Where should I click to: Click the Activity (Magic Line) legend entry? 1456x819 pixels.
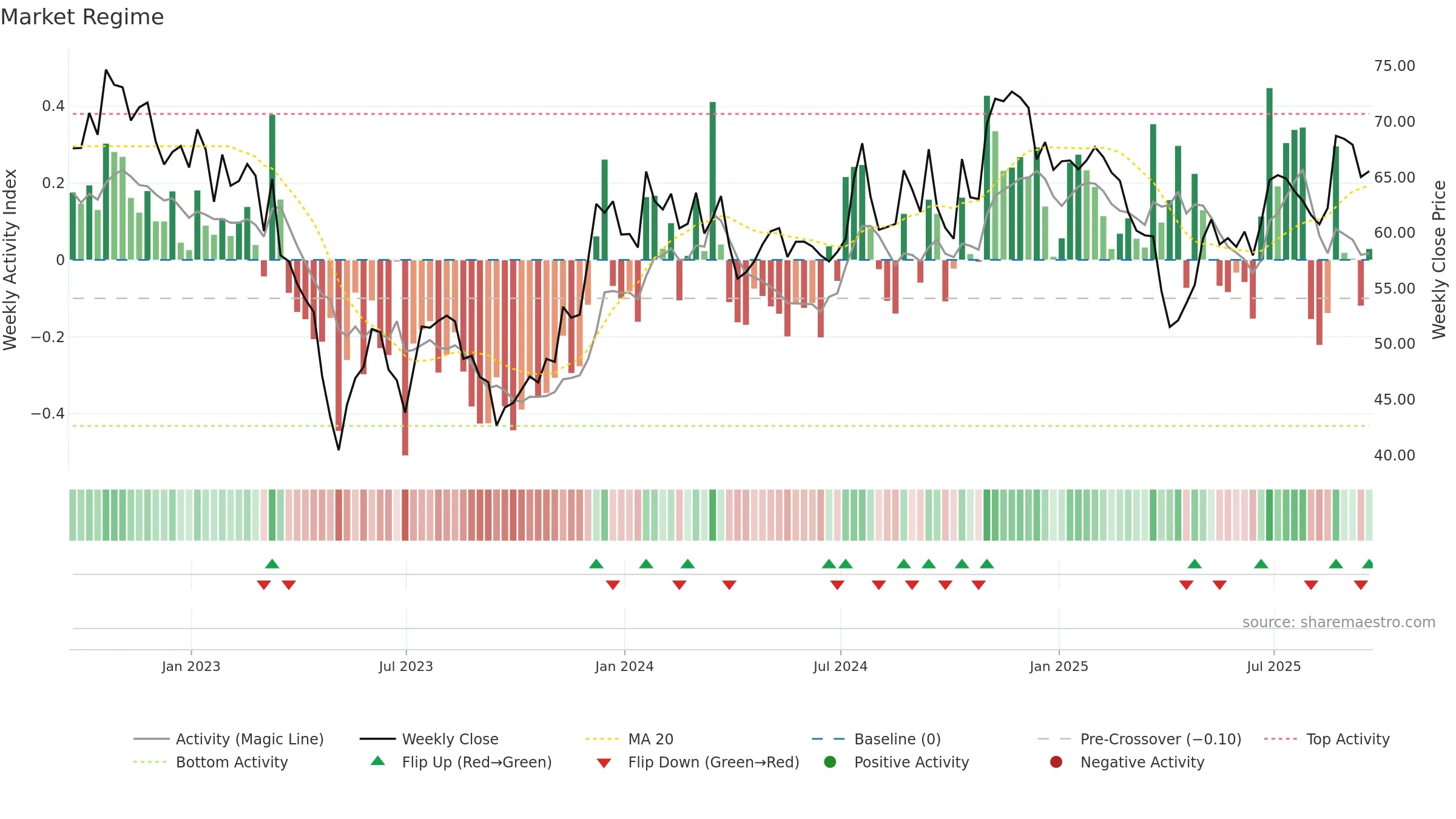[229, 739]
